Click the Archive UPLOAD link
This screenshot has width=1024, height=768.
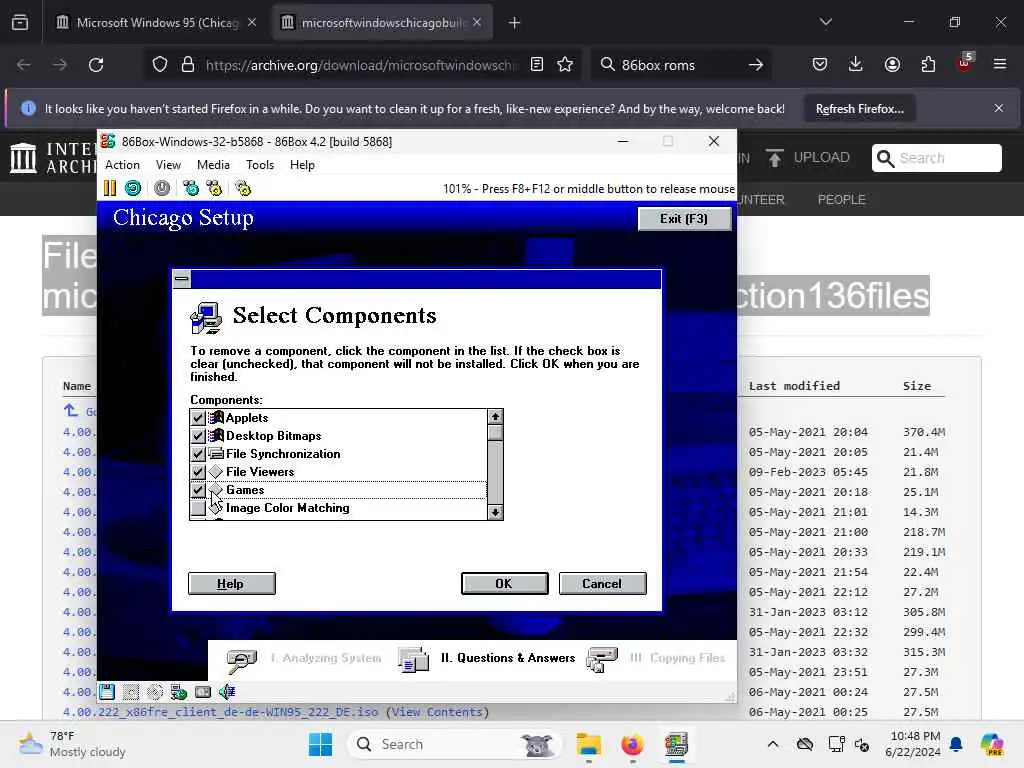tap(808, 157)
